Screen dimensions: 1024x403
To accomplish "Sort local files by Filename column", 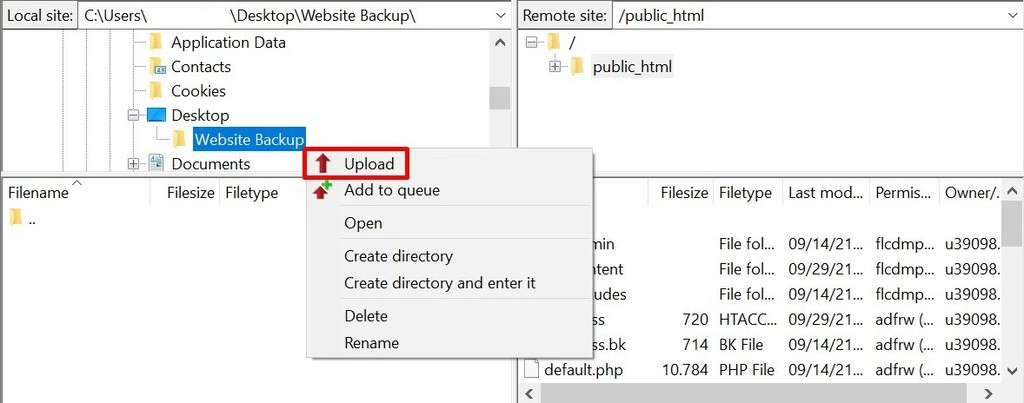I will [x=40, y=193].
